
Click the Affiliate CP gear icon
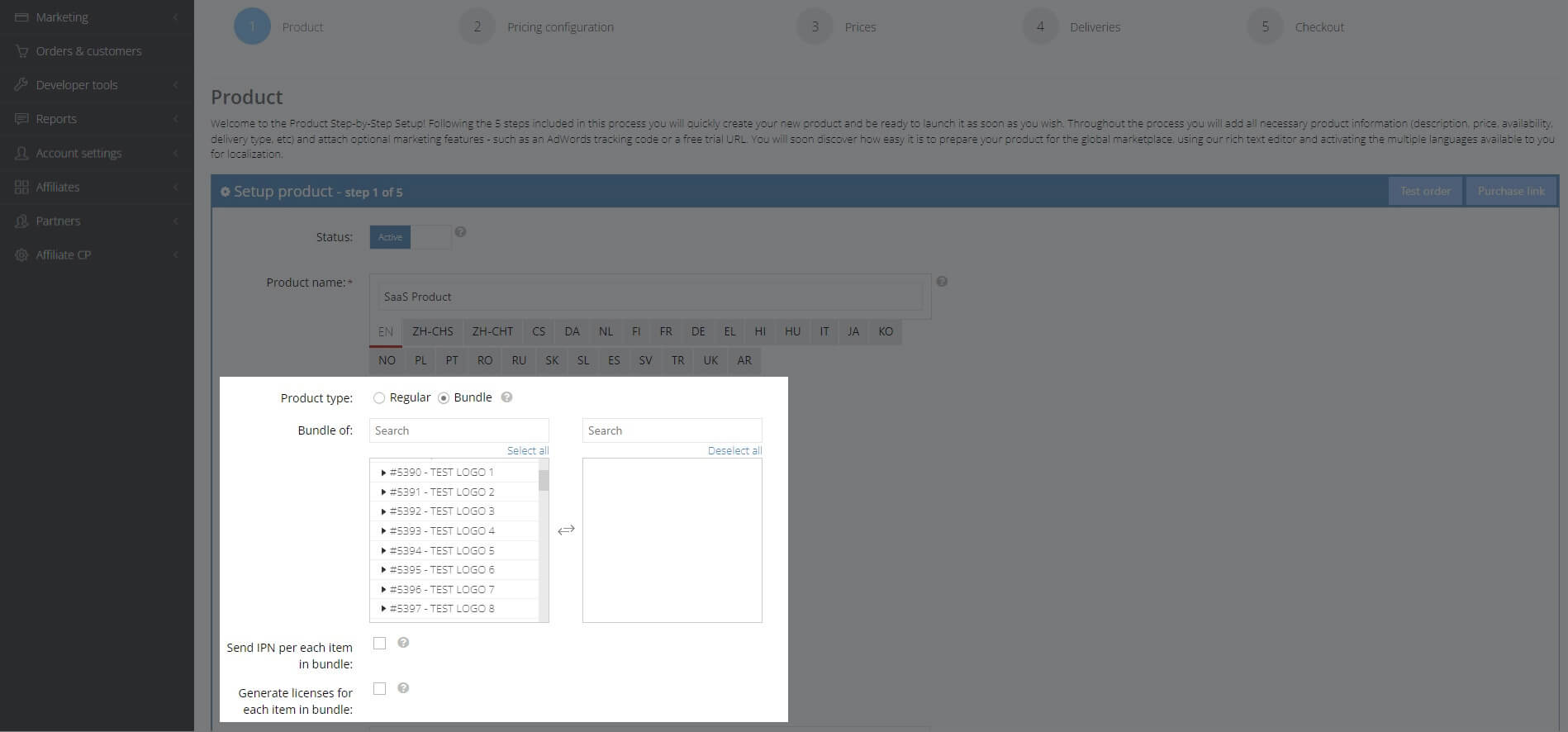coord(21,255)
